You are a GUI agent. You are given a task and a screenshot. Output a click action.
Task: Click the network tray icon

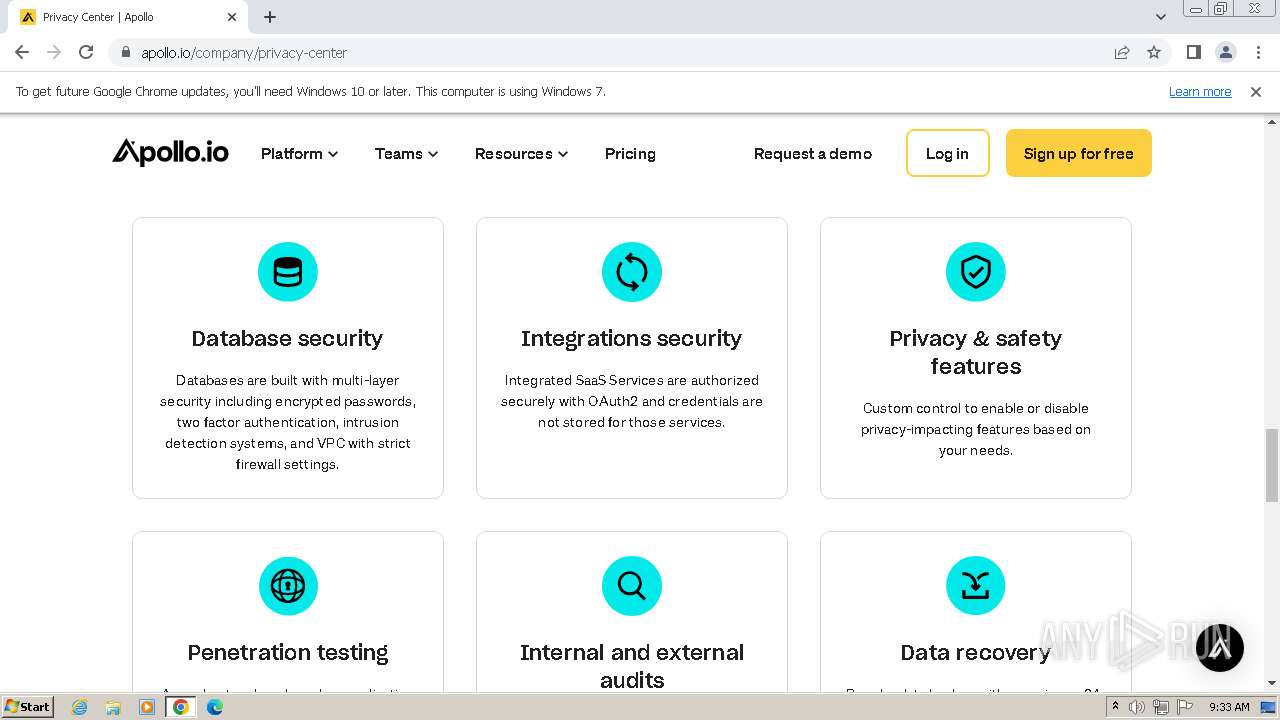pyautogui.click(x=1161, y=707)
